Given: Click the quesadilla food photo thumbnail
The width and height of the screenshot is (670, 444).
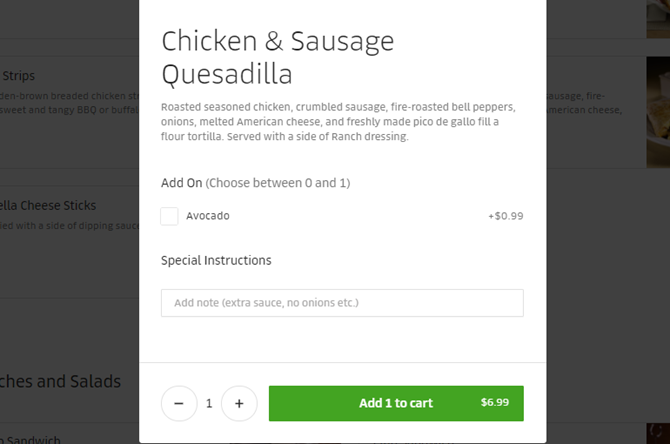Looking at the screenshot, I should [658, 112].
